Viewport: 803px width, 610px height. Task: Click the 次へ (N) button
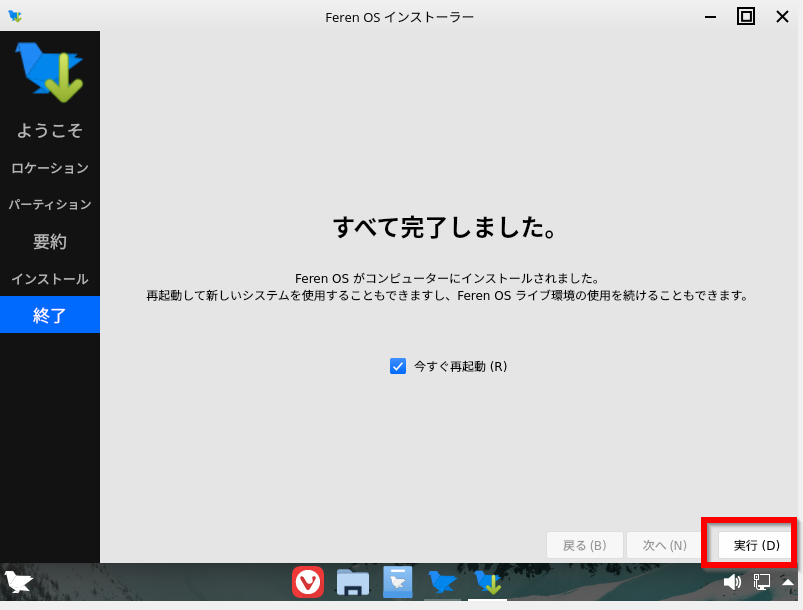pyautogui.click(x=665, y=545)
